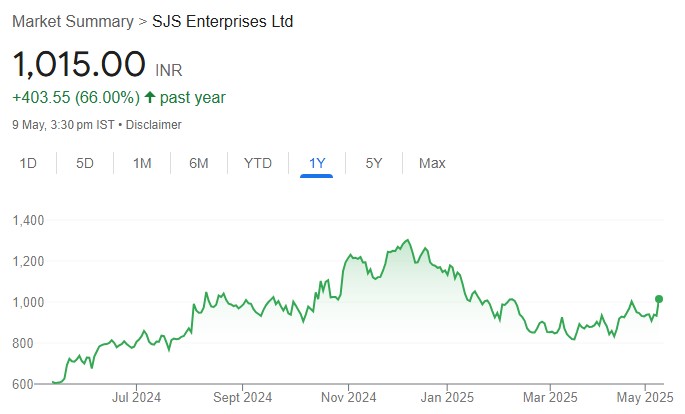Show the Max time range
This screenshot has width=685, height=414.
click(x=432, y=163)
